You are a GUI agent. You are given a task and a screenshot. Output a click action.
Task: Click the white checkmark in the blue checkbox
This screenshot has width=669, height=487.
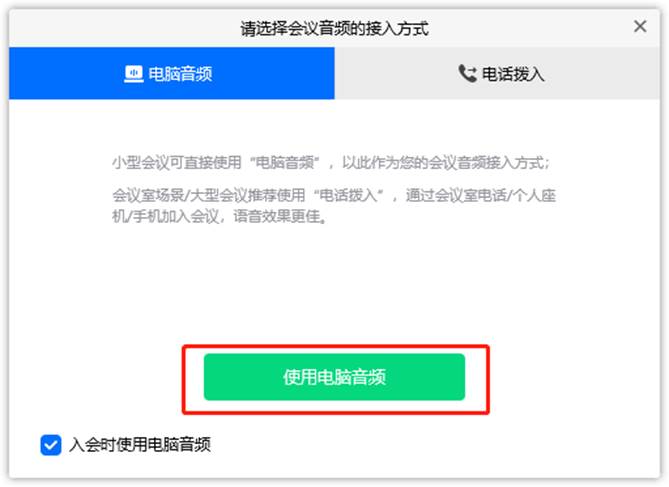51,445
